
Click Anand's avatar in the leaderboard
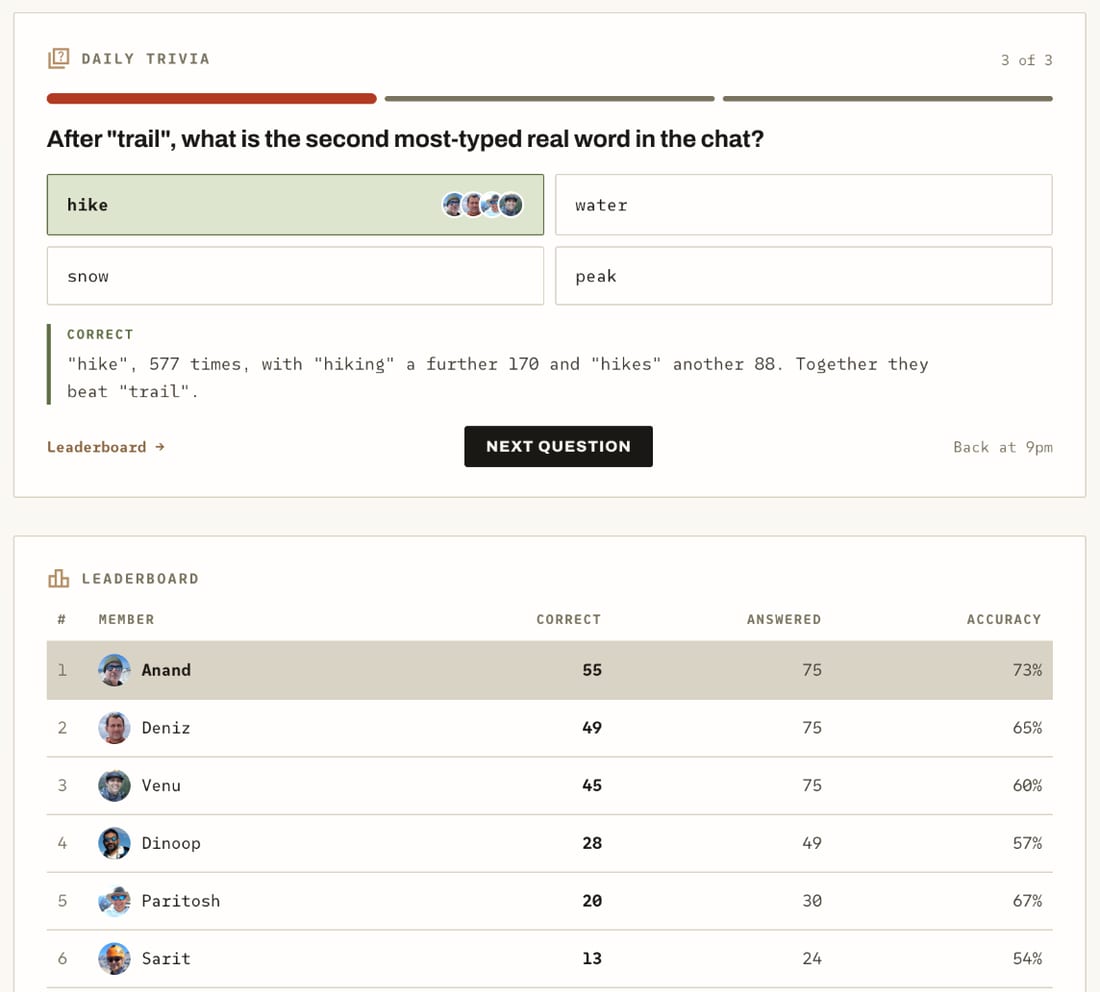114,670
